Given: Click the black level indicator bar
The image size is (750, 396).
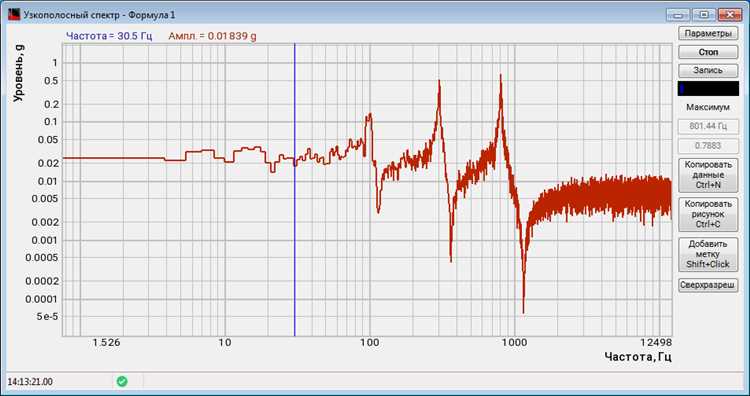Looking at the screenshot, I should pyautogui.click(x=708, y=88).
